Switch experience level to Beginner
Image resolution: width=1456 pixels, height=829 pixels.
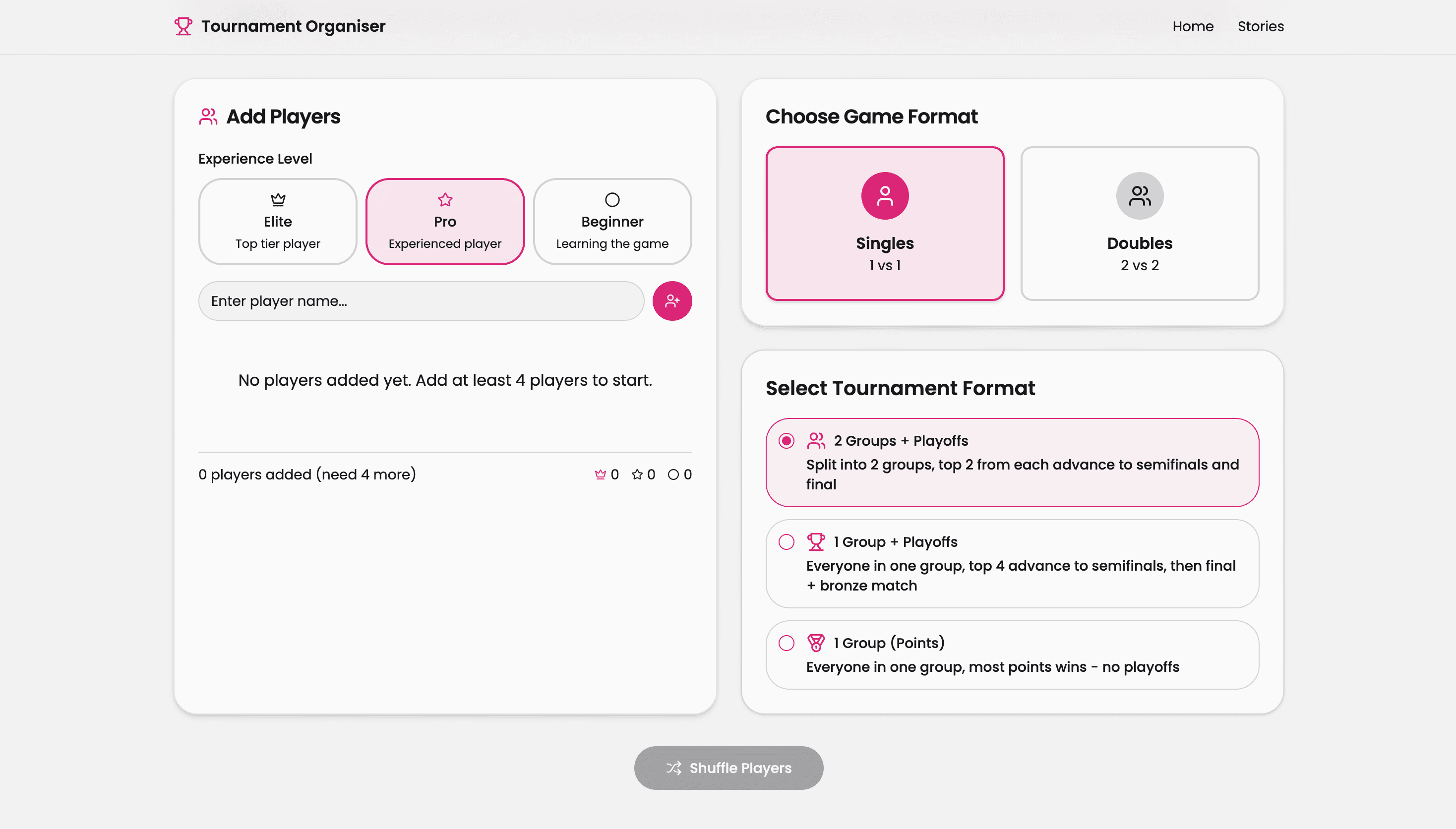(x=612, y=221)
